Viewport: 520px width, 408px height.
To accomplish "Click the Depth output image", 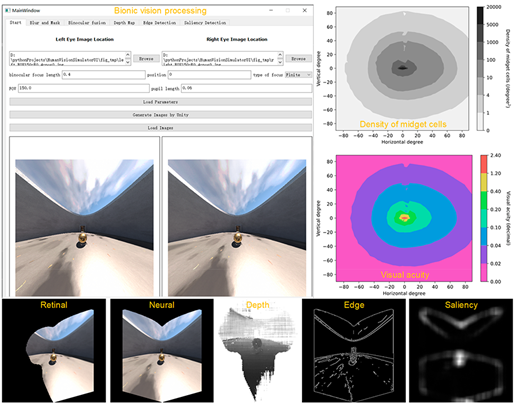I will point(257,350).
